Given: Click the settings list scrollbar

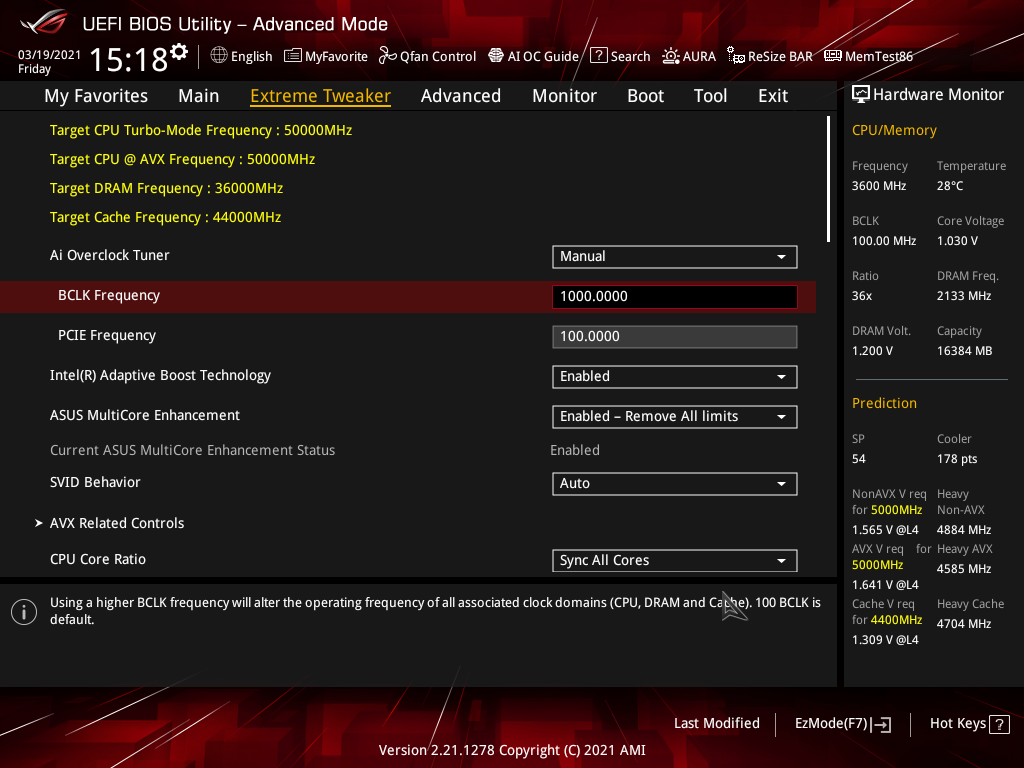Looking at the screenshot, I should point(828,179).
